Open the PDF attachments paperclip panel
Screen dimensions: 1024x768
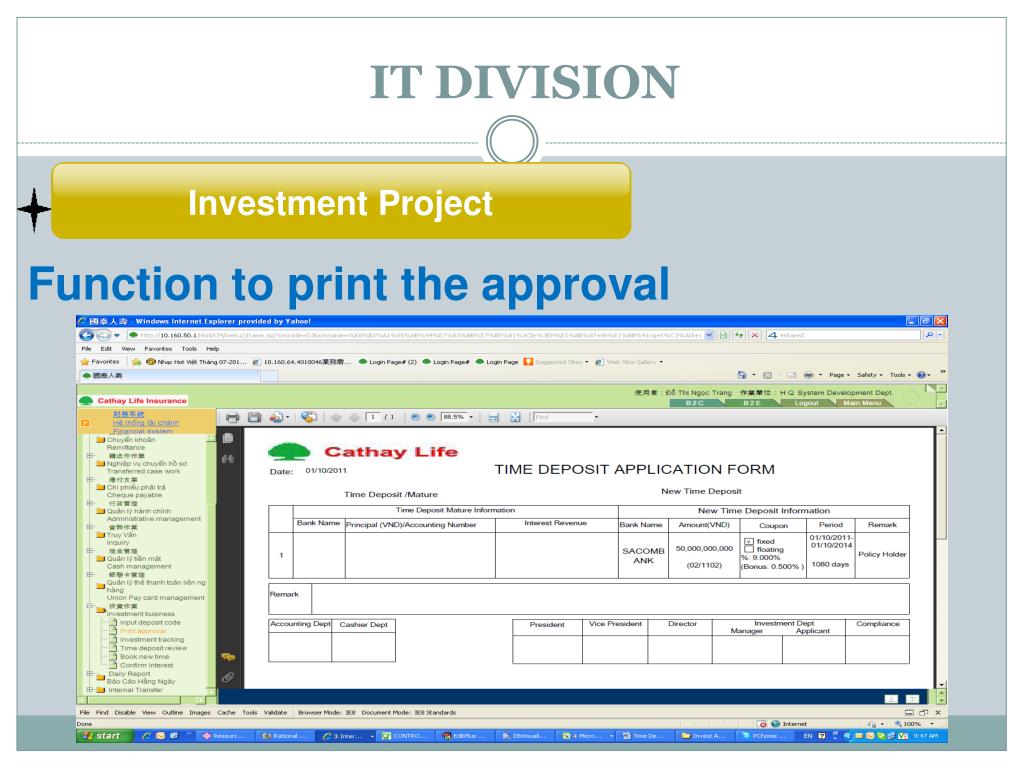pyautogui.click(x=228, y=677)
